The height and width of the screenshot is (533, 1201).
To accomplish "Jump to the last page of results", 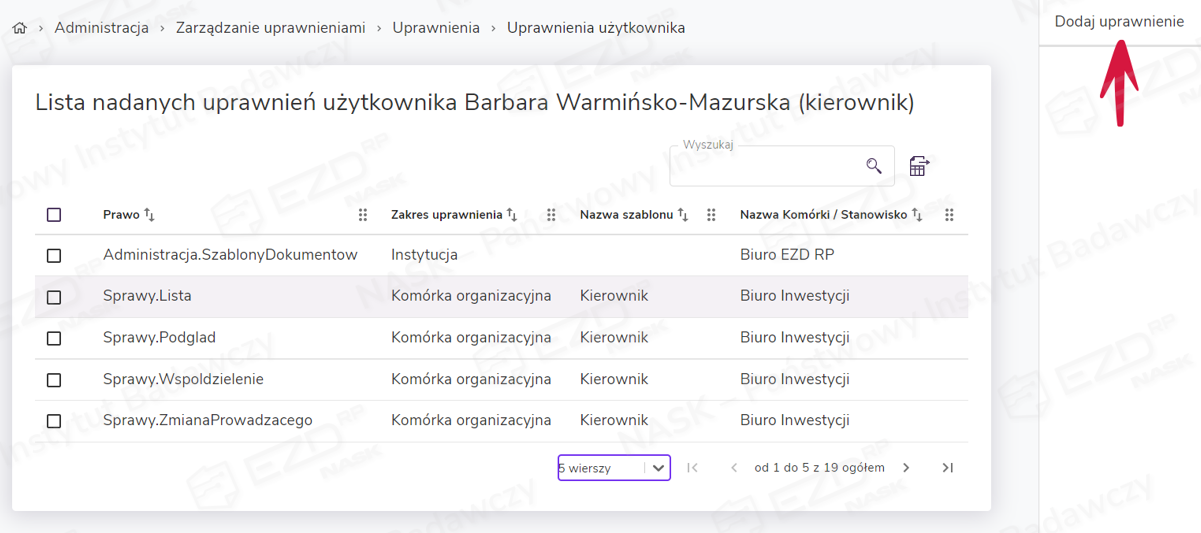I will (x=948, y=468).
